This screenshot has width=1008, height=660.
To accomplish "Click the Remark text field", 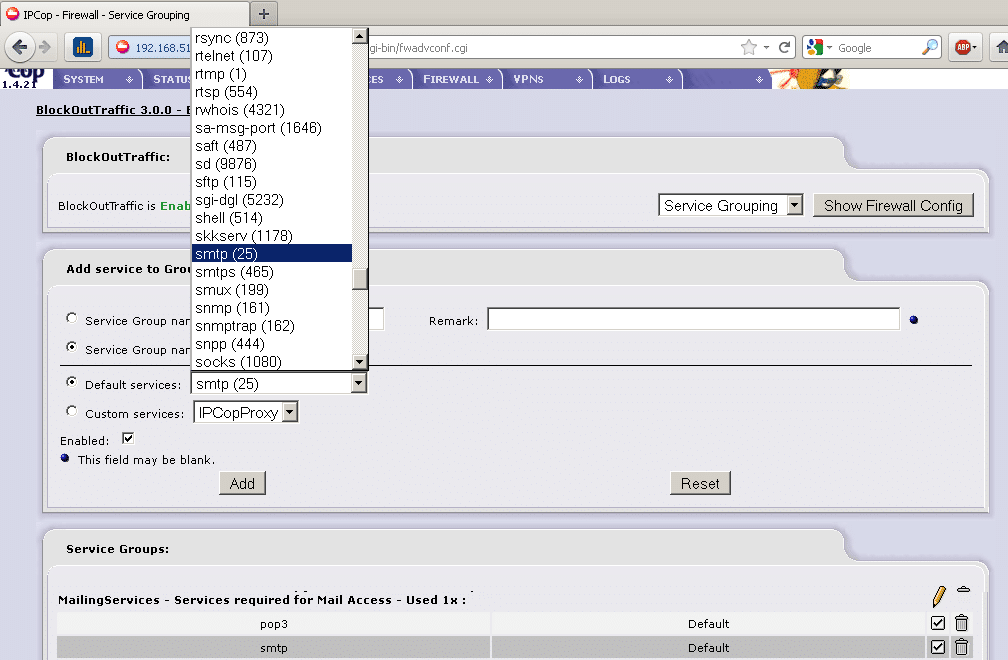I will point(693,320).
